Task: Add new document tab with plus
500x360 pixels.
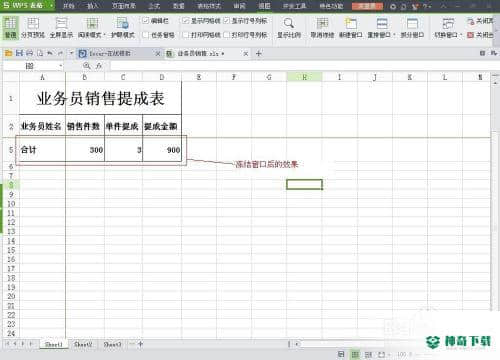Action: (x=259, y=53)
